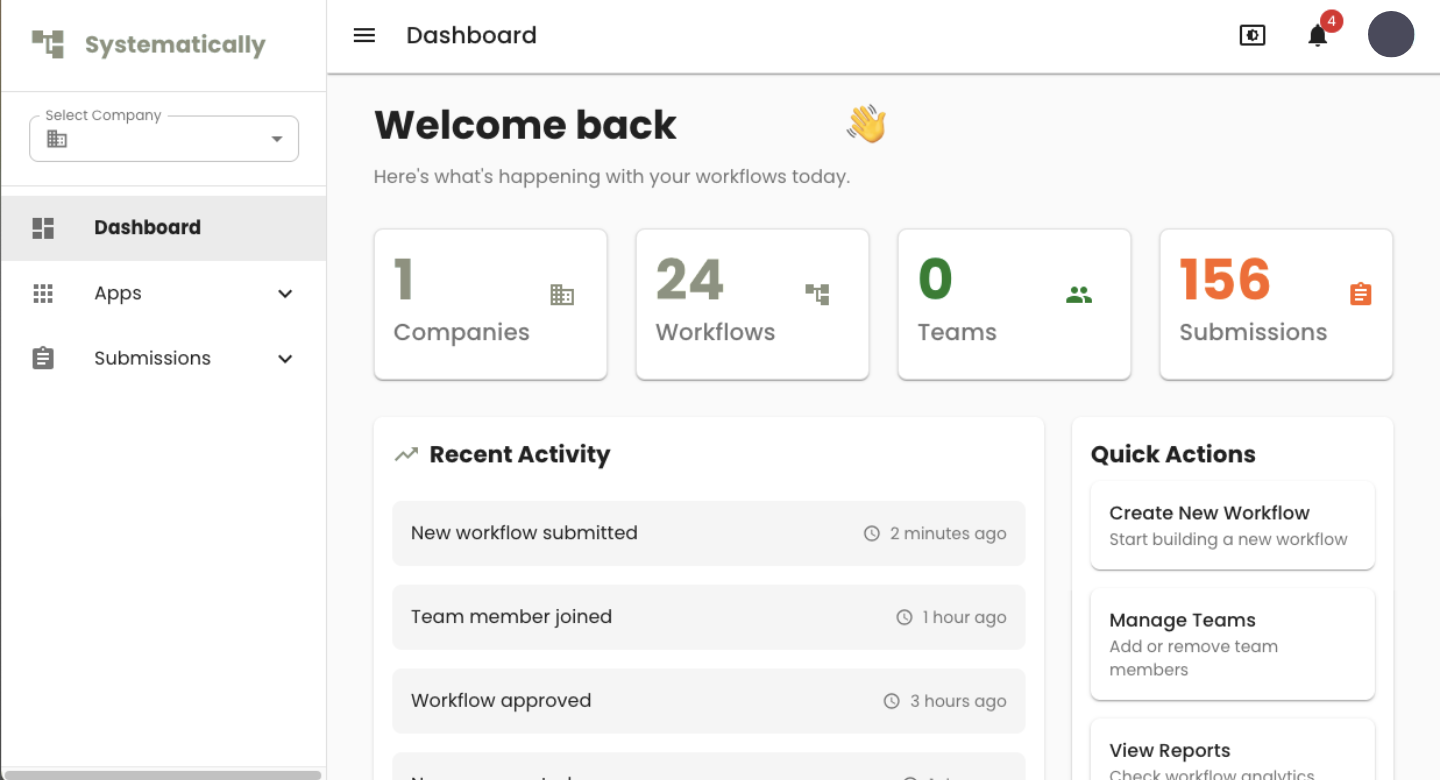Viewport: 1440px width, 780px height.
Task: Click the Submissions clipboard icon in sidebar
Action: pyautogui.click(x=43, y=357)
